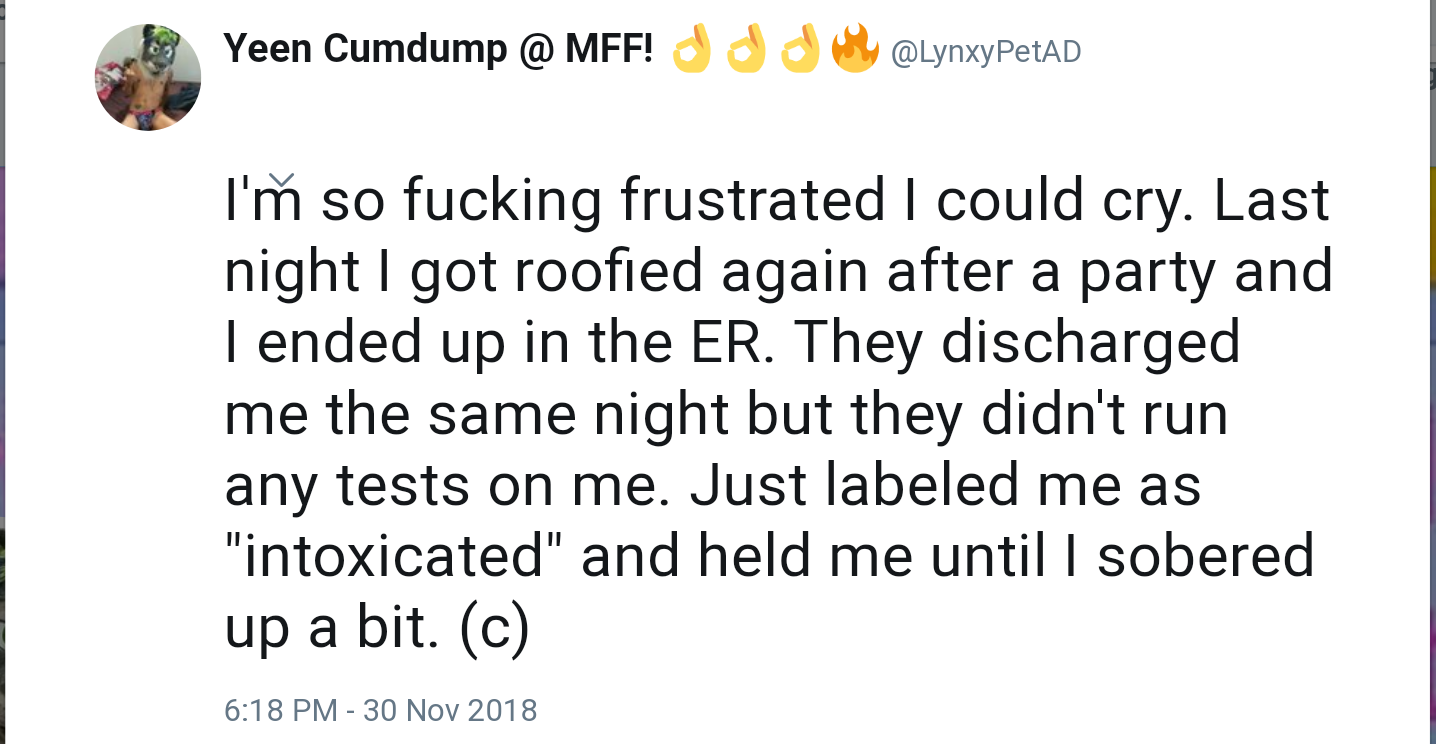Expand the small caret above tweet text
Screen dimensions: 1436x744
(282, 179)
